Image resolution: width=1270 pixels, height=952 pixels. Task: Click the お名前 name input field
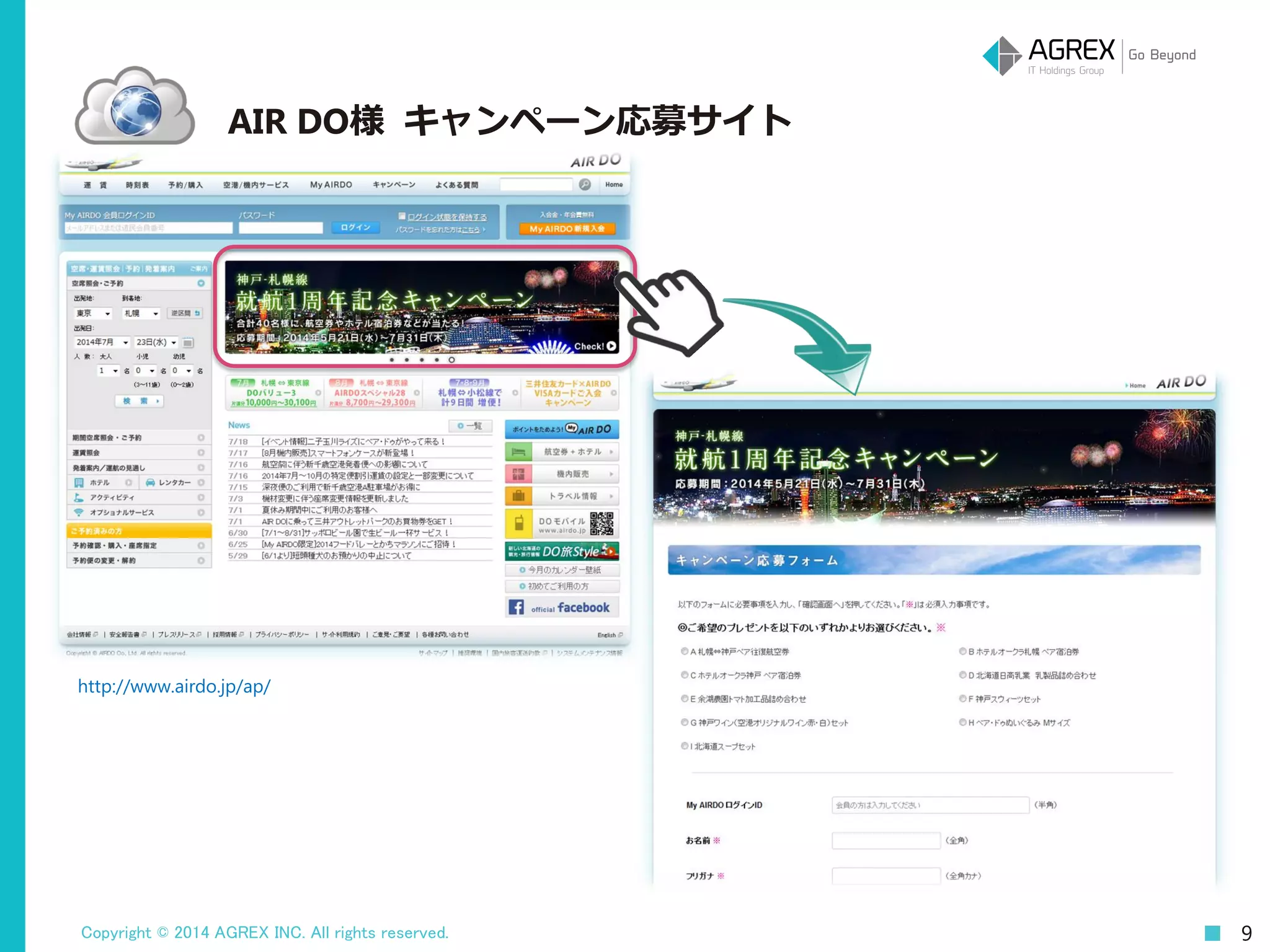click(886, 840)
